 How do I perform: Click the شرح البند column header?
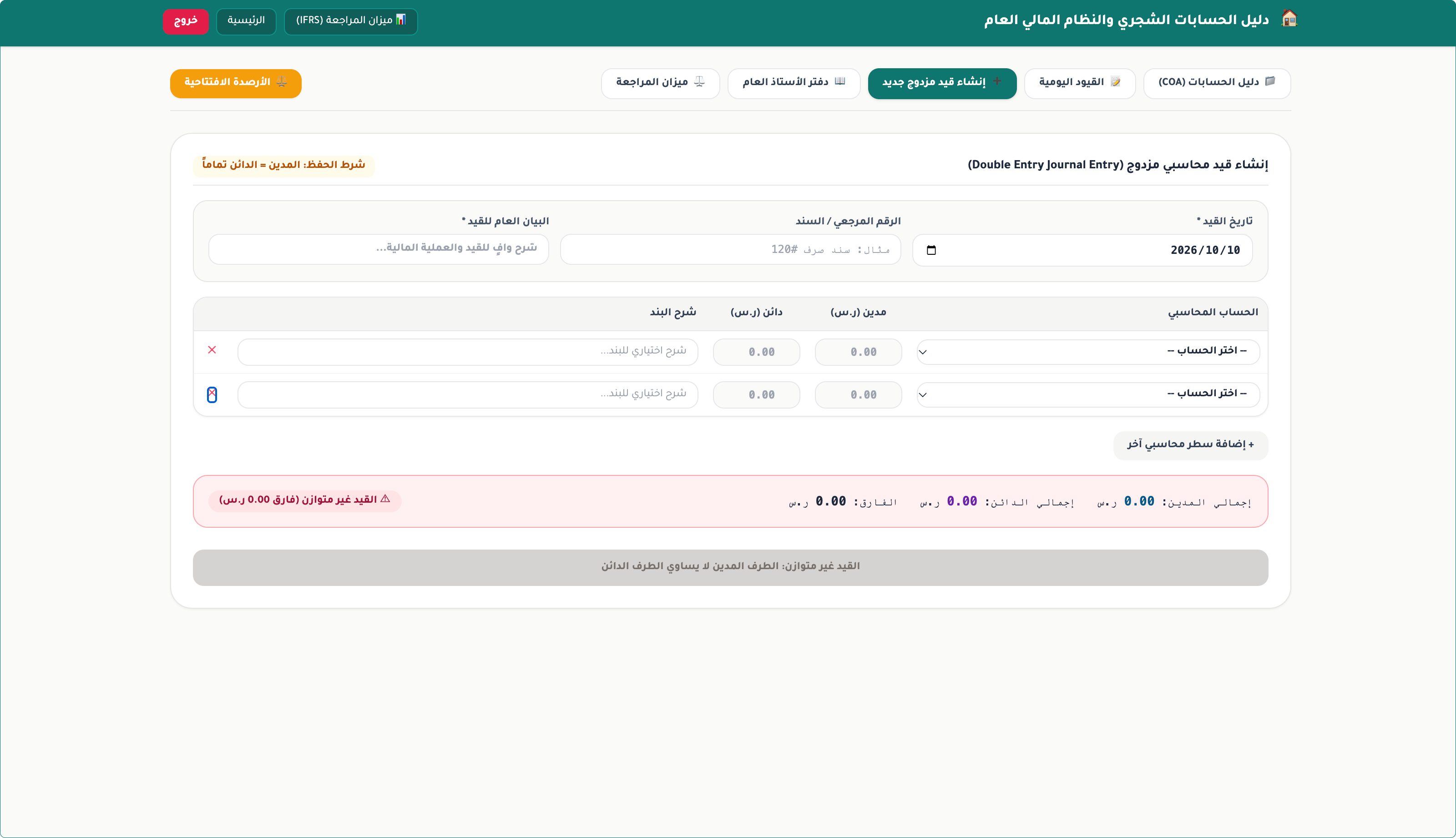coord(673,313)
